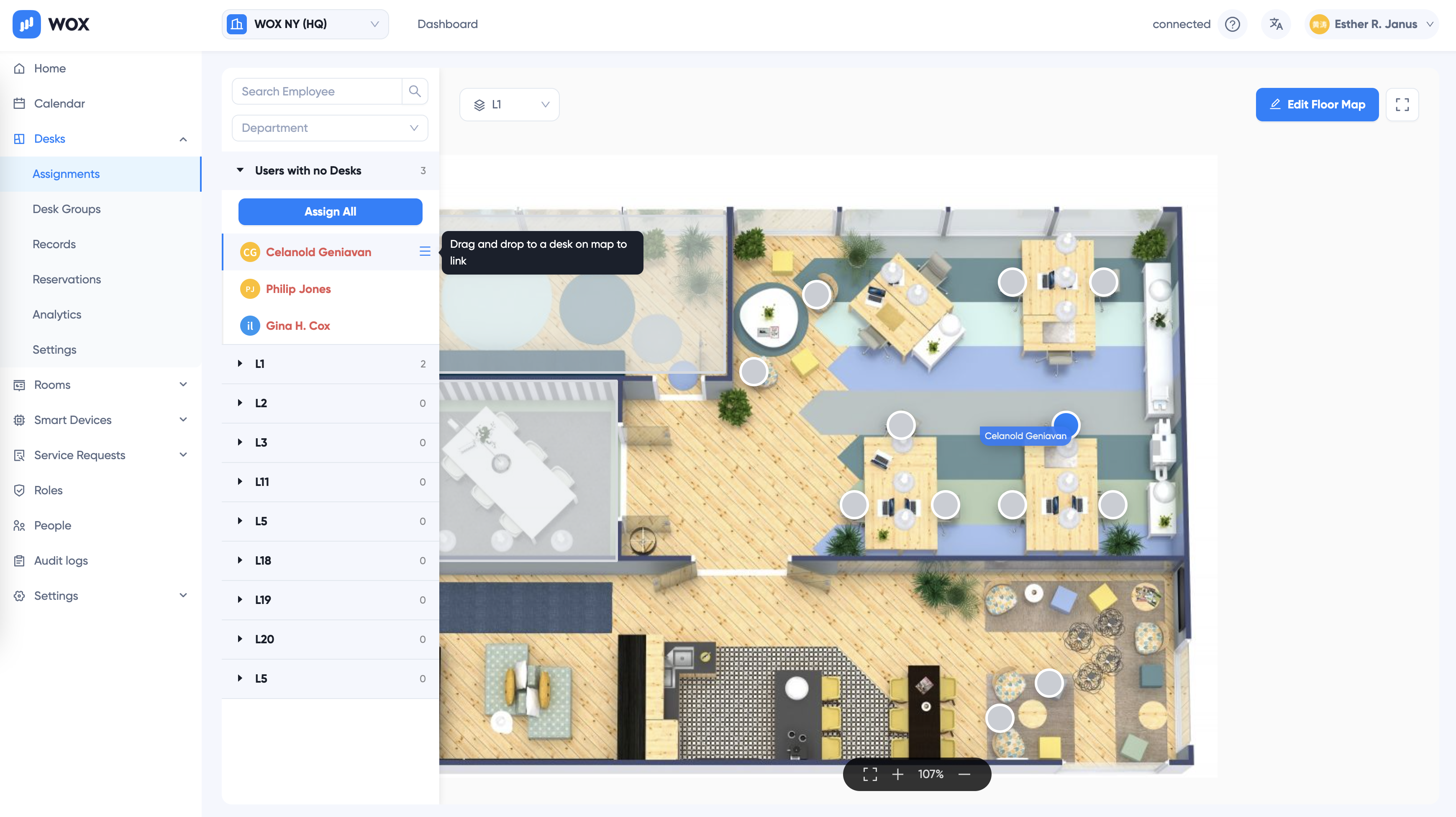
Task: Select Gina H. Cox in the list
Action: [x=331, y=326]
